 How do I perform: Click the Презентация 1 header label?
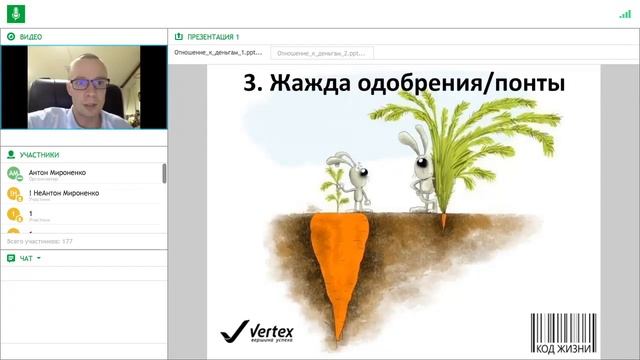213,37
